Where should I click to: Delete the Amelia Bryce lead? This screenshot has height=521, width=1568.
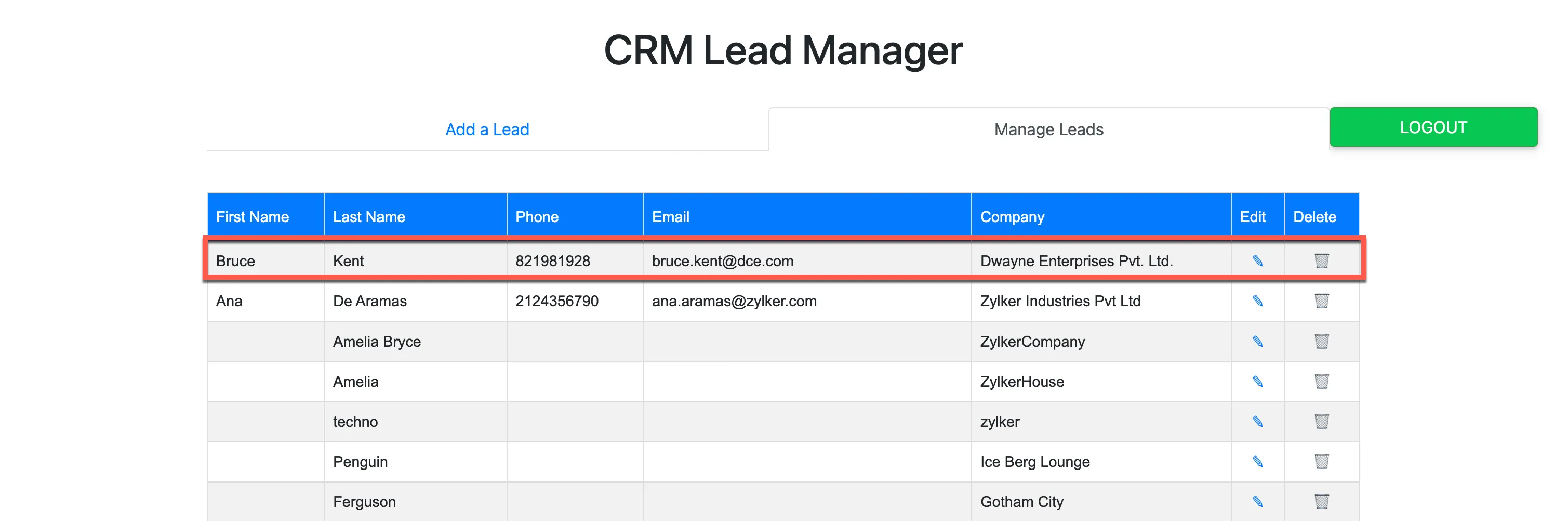point(1321,341)
